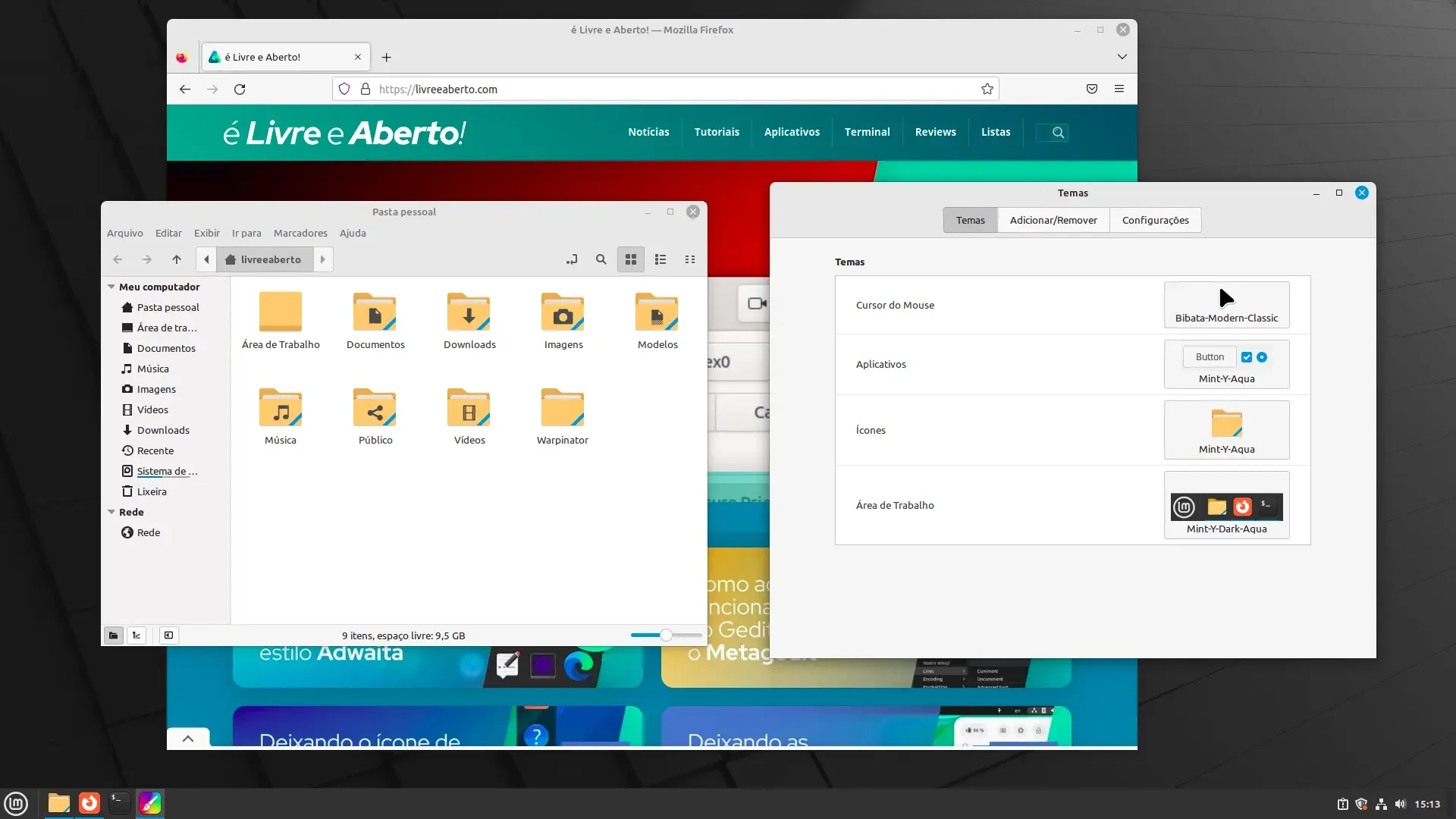Go up one folder level
This screenshot has width=1456, height=819.
(x=177, y=259)
